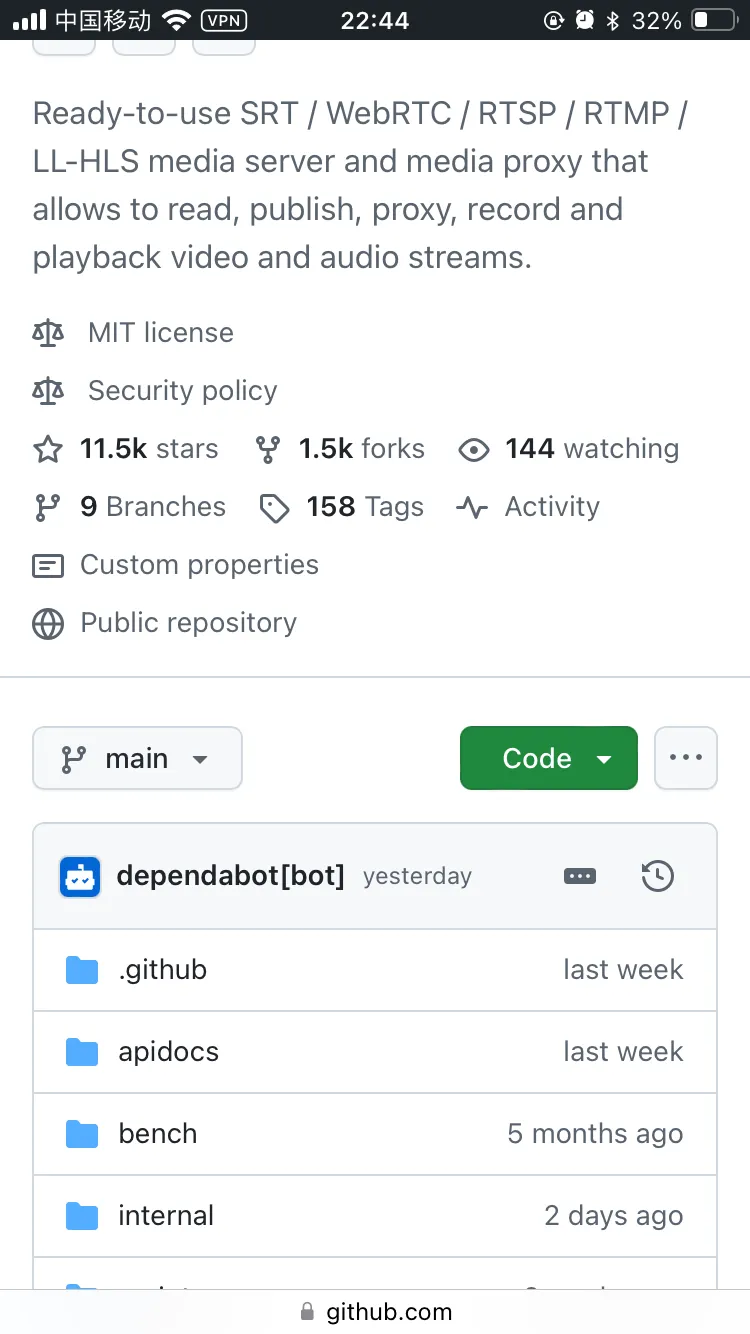Open the commit history clock icon
Screen dimensions: 750x1334
point(657,877)
